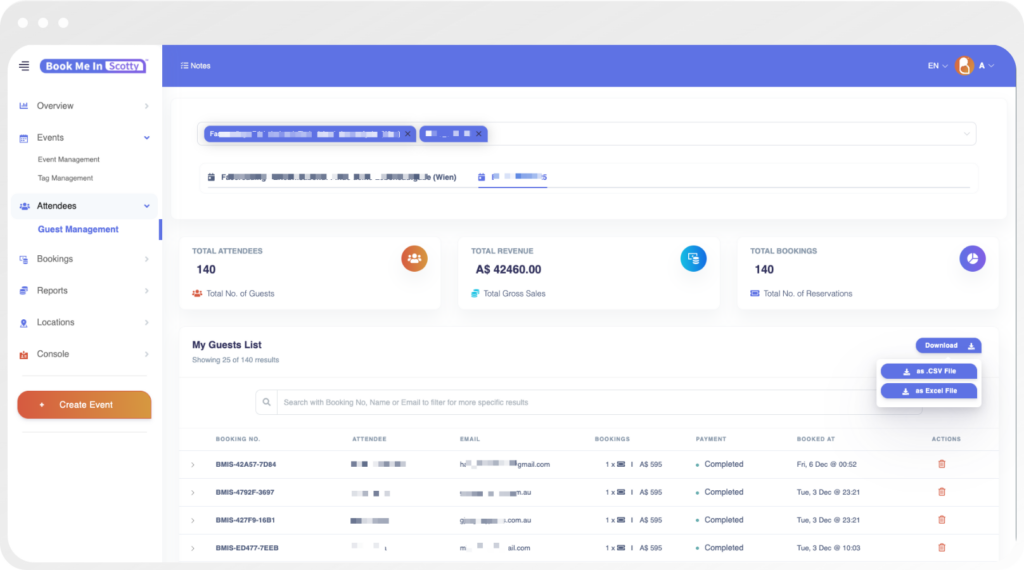Click the blue Total Revenue icon
This screenshot has width=1024, height=570.
tap(693, 258)
